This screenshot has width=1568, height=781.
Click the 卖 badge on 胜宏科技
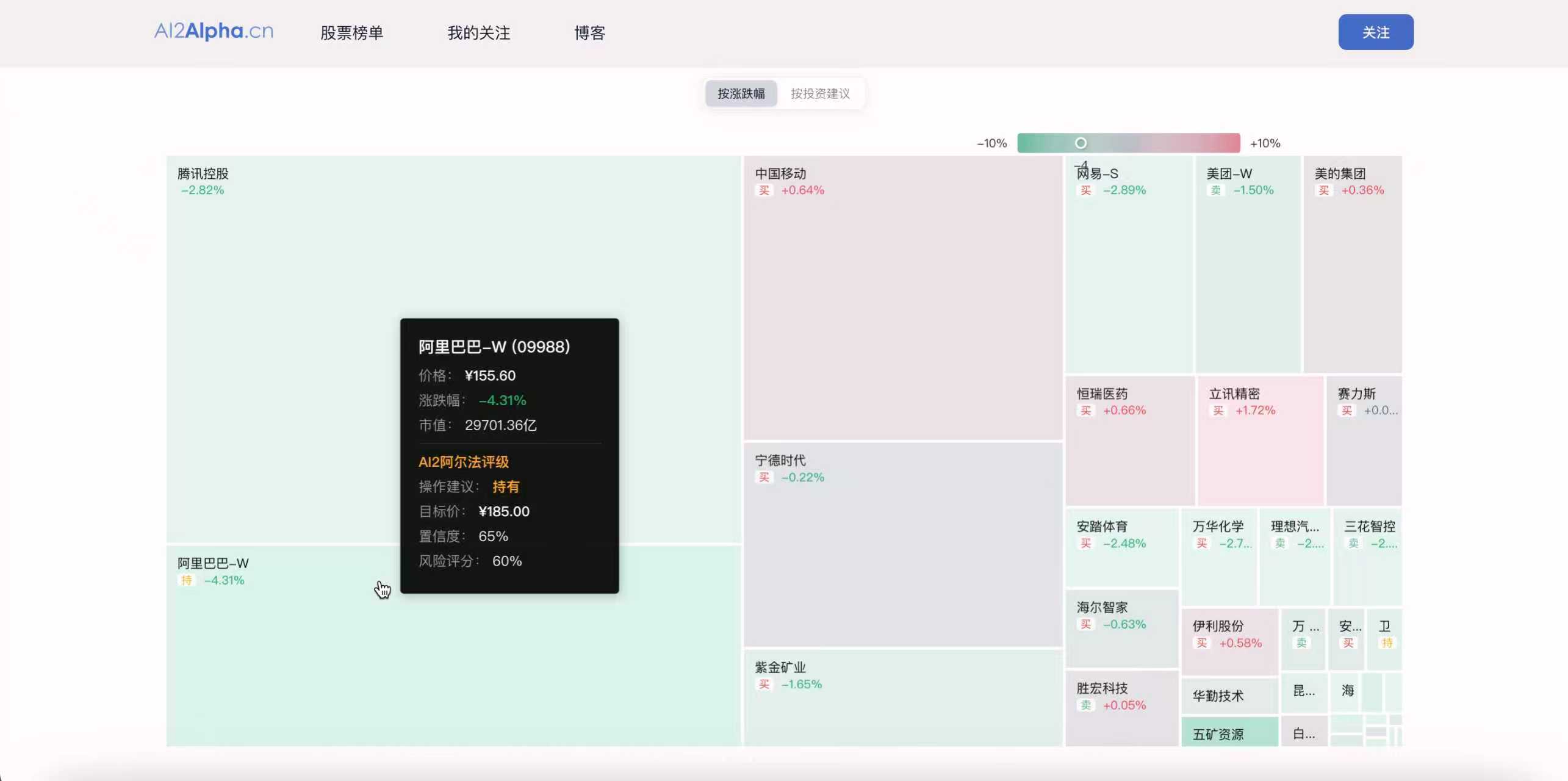coord(1085,705)
